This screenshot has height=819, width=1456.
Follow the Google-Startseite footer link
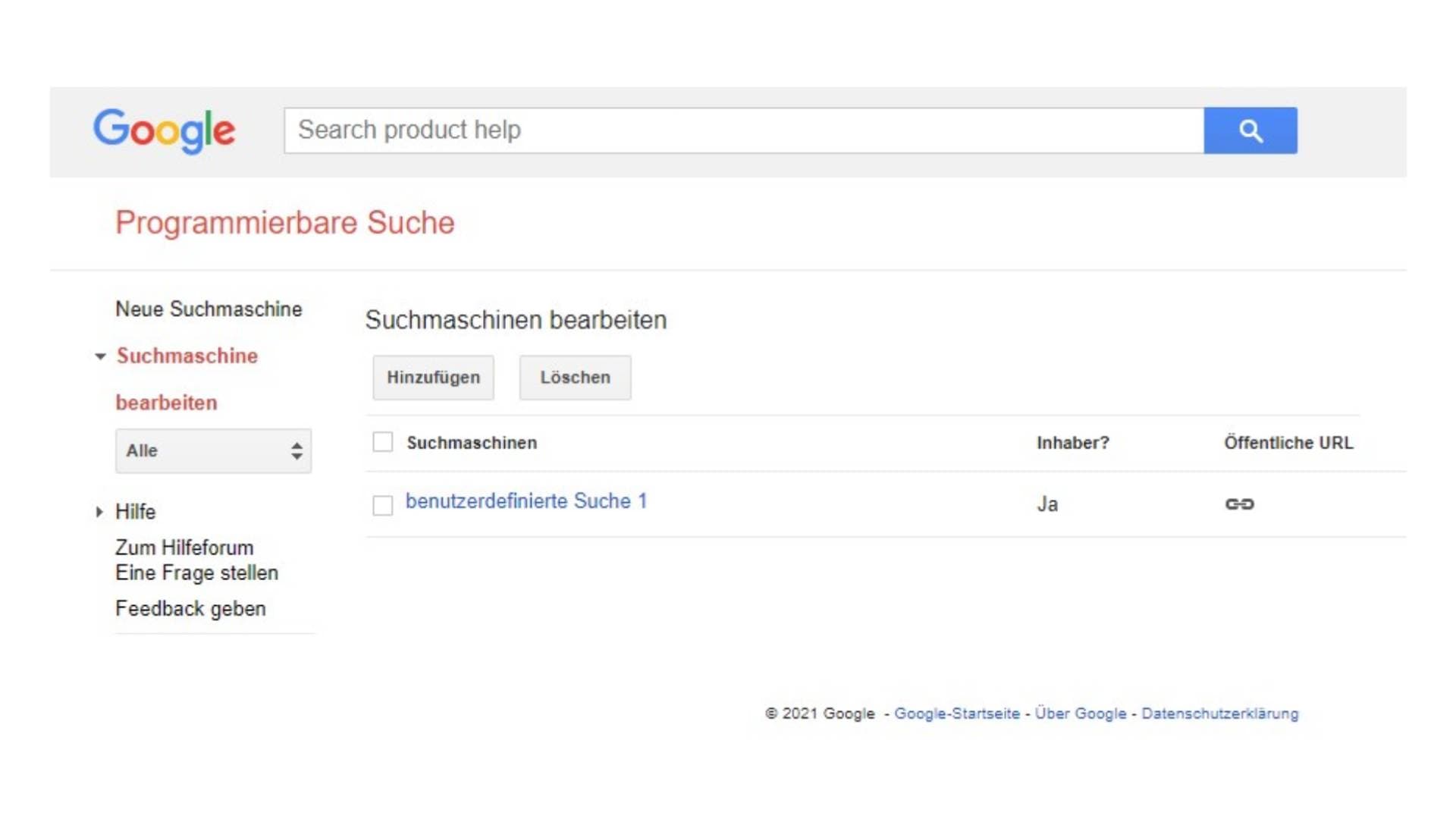click(x=957, y=714)
